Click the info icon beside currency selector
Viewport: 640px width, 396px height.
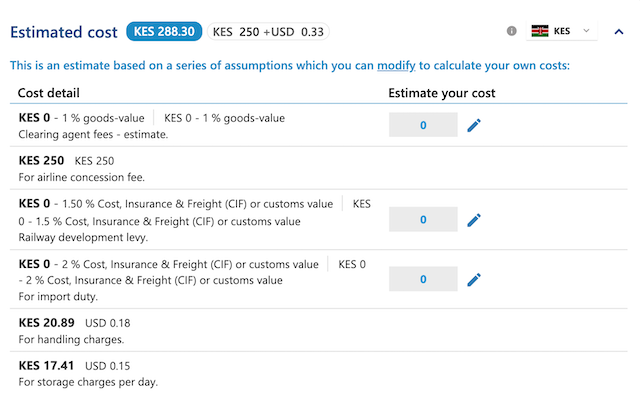pyautogui.click(x=511, y=31)
